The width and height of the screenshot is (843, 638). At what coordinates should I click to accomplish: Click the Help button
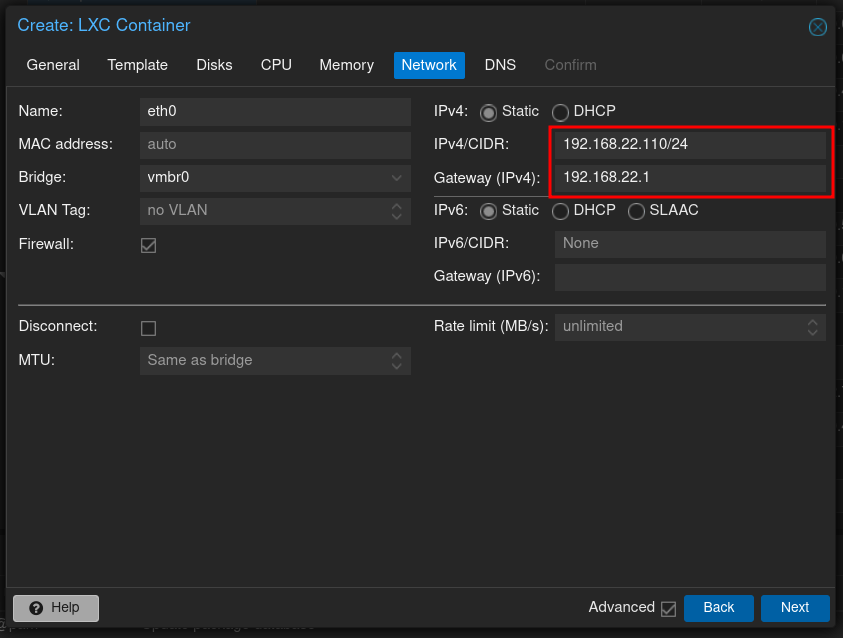click(56, 608)
